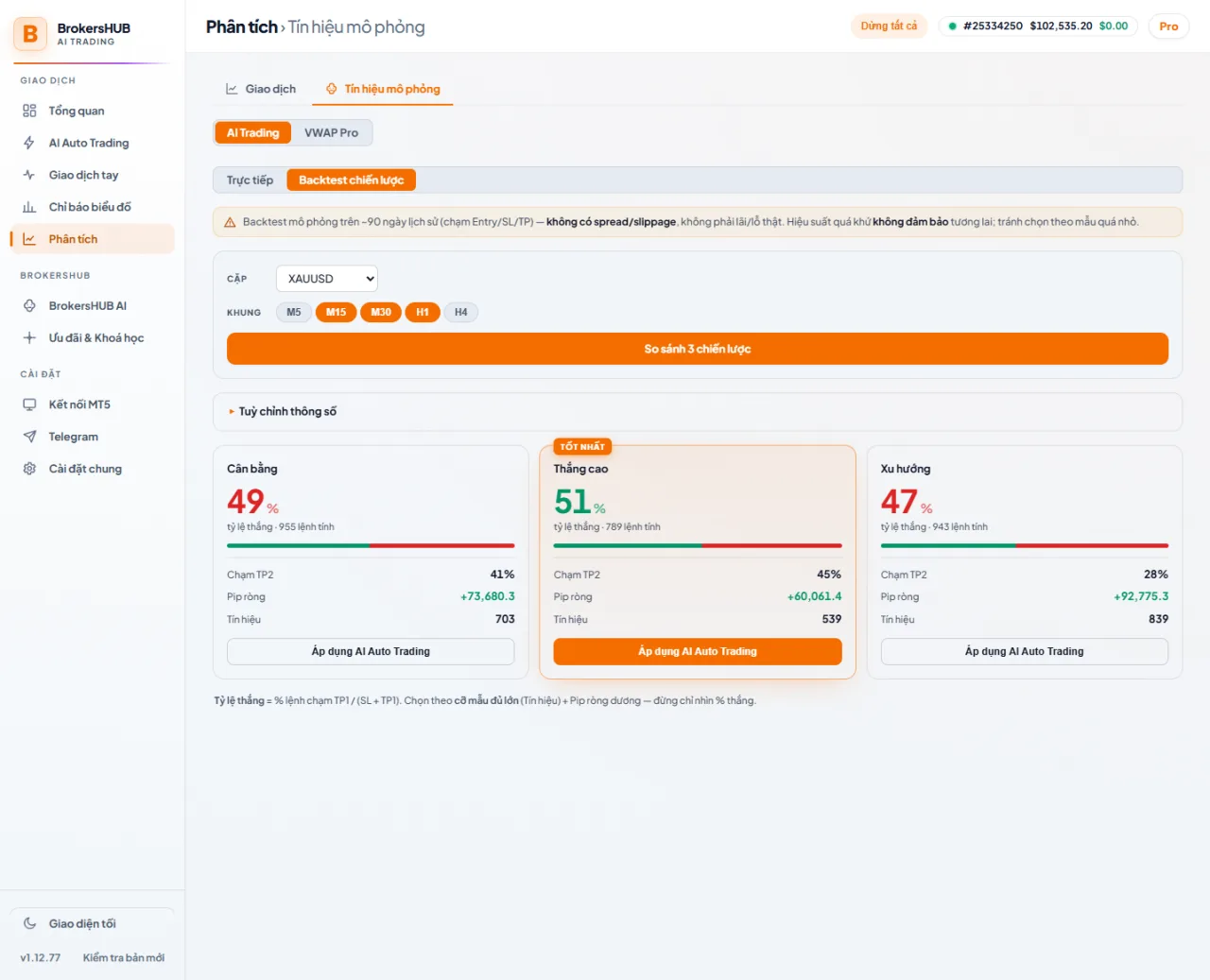Open the XAUUSD pair dropdown
The width and height of the screenshot is (1210, 980).
click(327, 279)
